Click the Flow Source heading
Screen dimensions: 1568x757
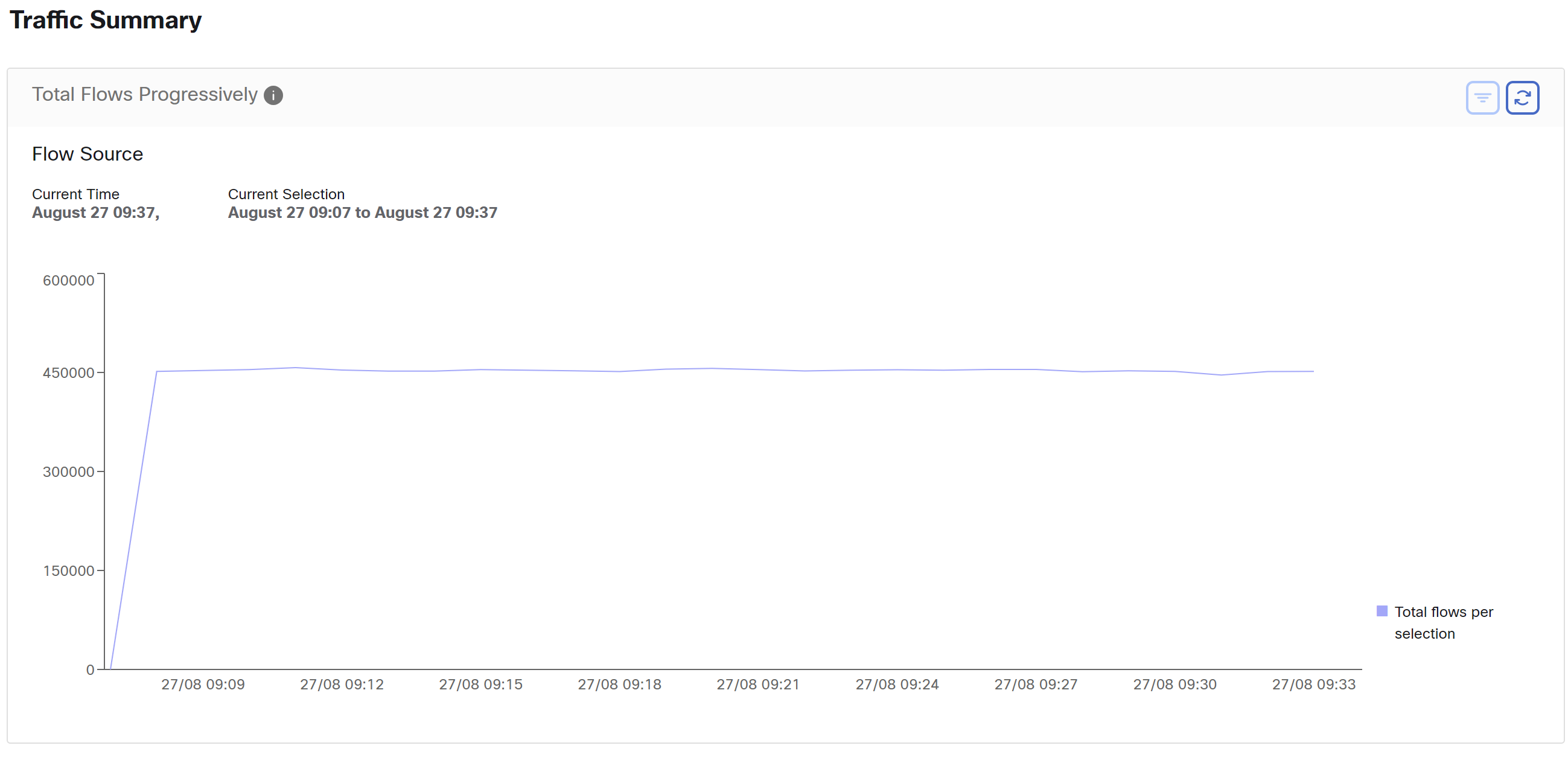tap(88, 154)
